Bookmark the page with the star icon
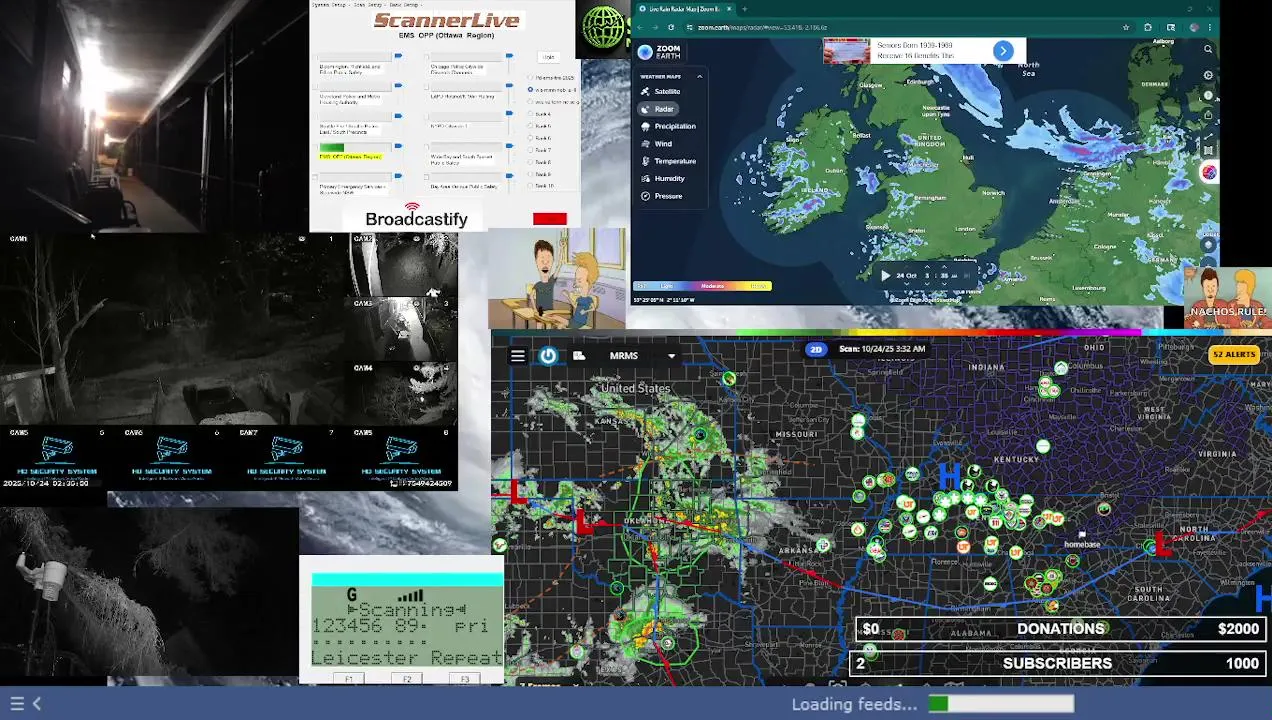 tap(1126, 27)
